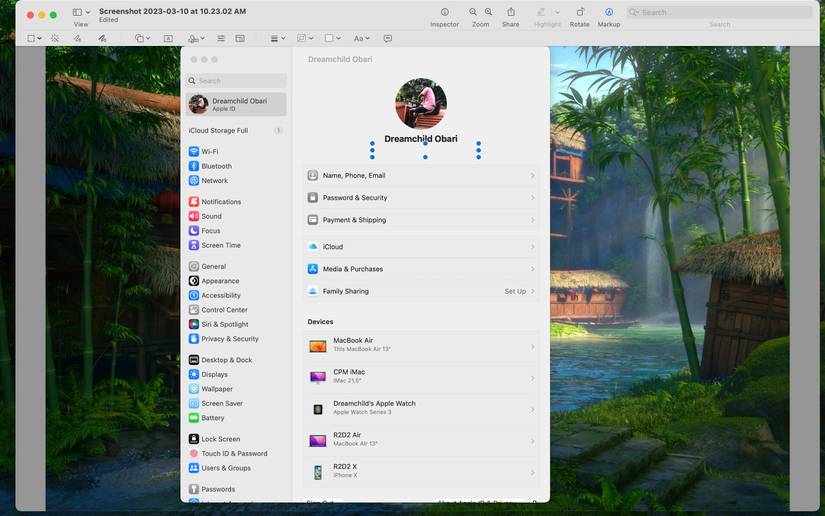825x516 pixels.
Task: Click 'Desktop & Dock' in the pictured sidebar
Action: pyautogui.click(x=227, y=360)
